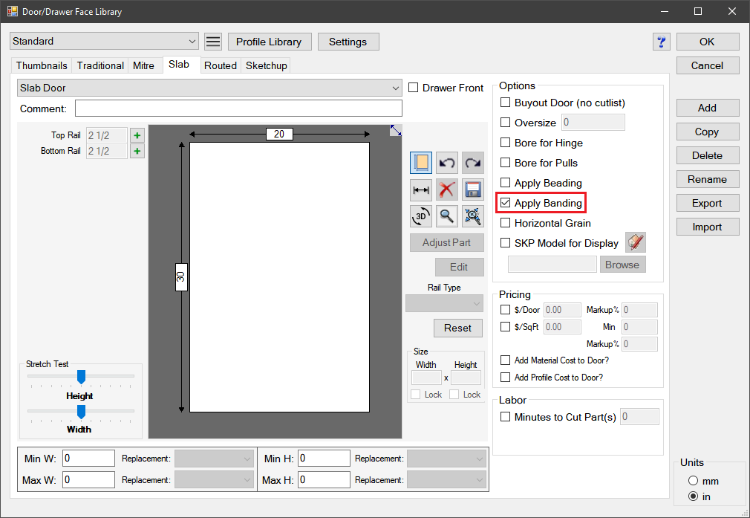Click the blue help question mark
The width and height of the screenshot is (750, 518).
pos(660,42)
